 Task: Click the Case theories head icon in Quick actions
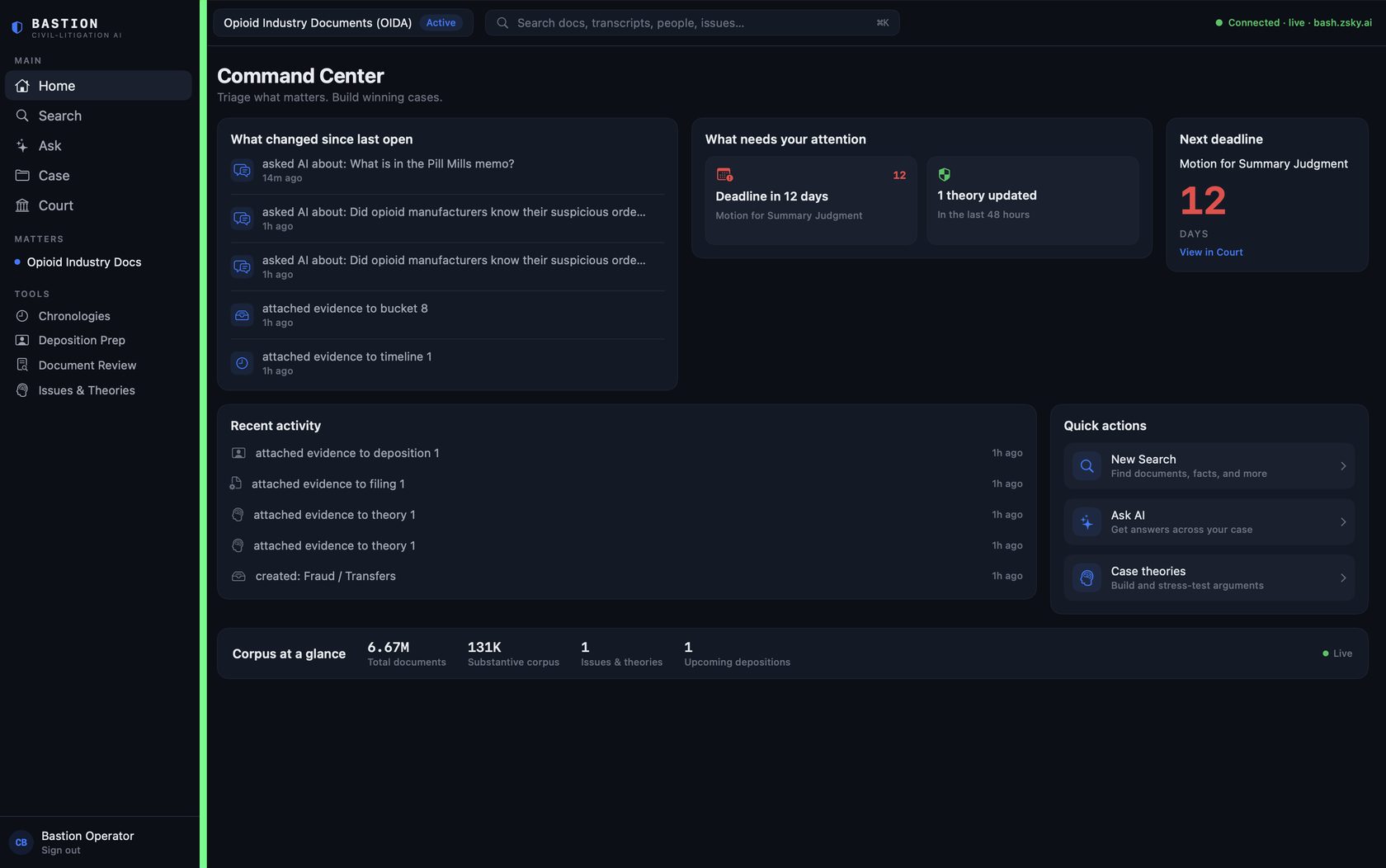tap(1087, 578)
